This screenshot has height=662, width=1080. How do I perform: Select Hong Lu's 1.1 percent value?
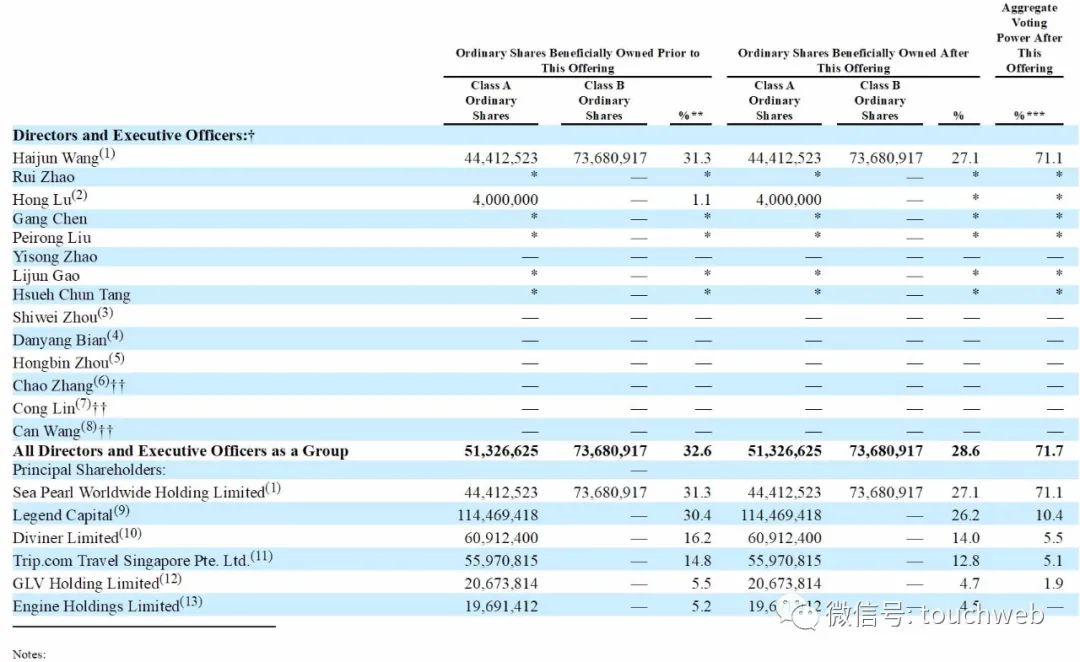click(701, 200)
